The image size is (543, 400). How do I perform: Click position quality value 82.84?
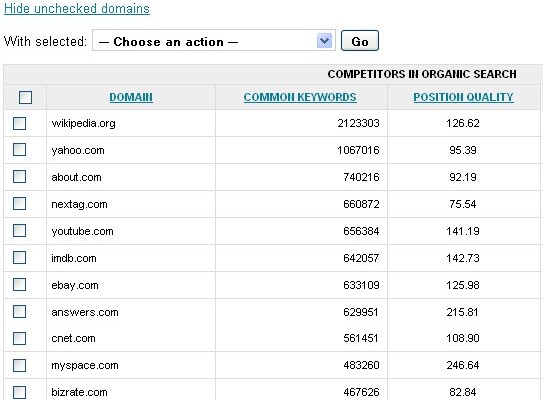[x=463, y=392]
